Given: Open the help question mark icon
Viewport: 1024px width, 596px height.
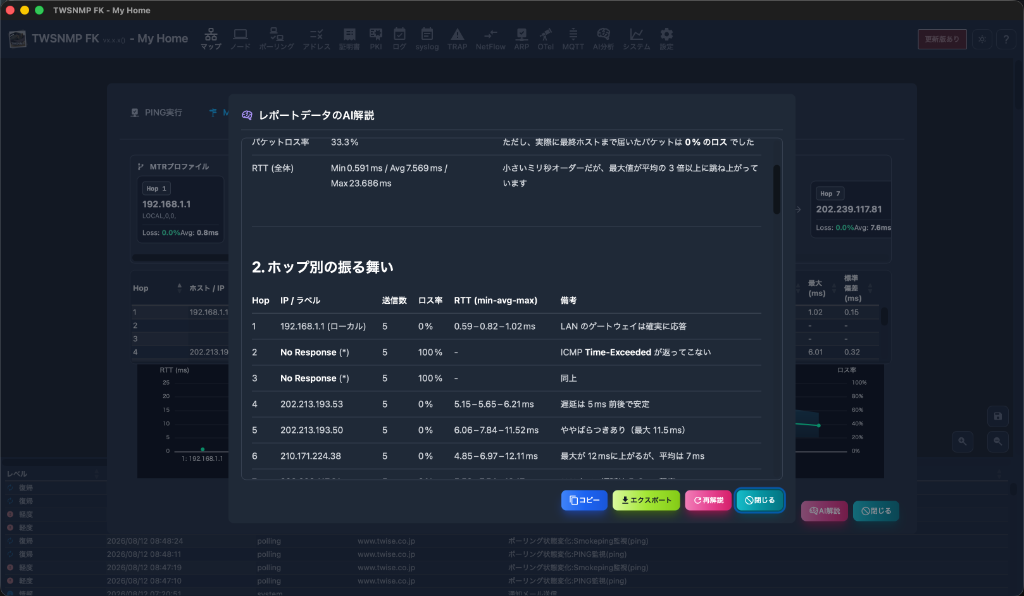Looking at the screenshot, I should click(x=1006, y=39).
